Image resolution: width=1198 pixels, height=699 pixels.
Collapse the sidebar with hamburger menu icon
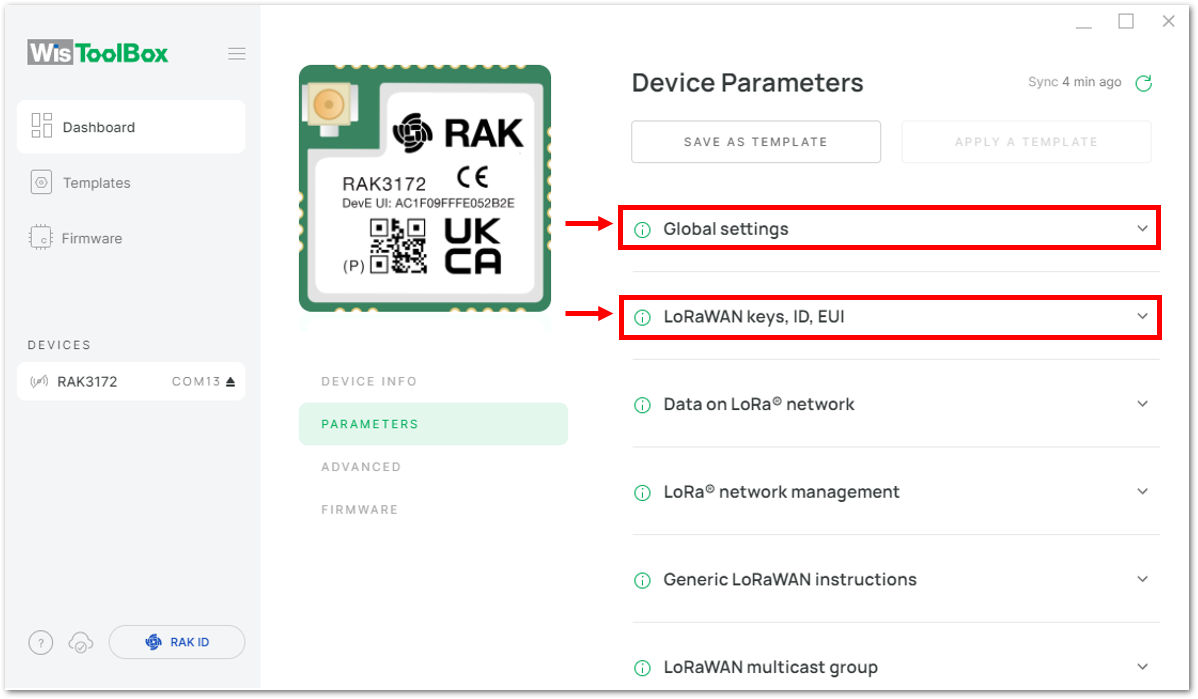click(x=237, y=53)
